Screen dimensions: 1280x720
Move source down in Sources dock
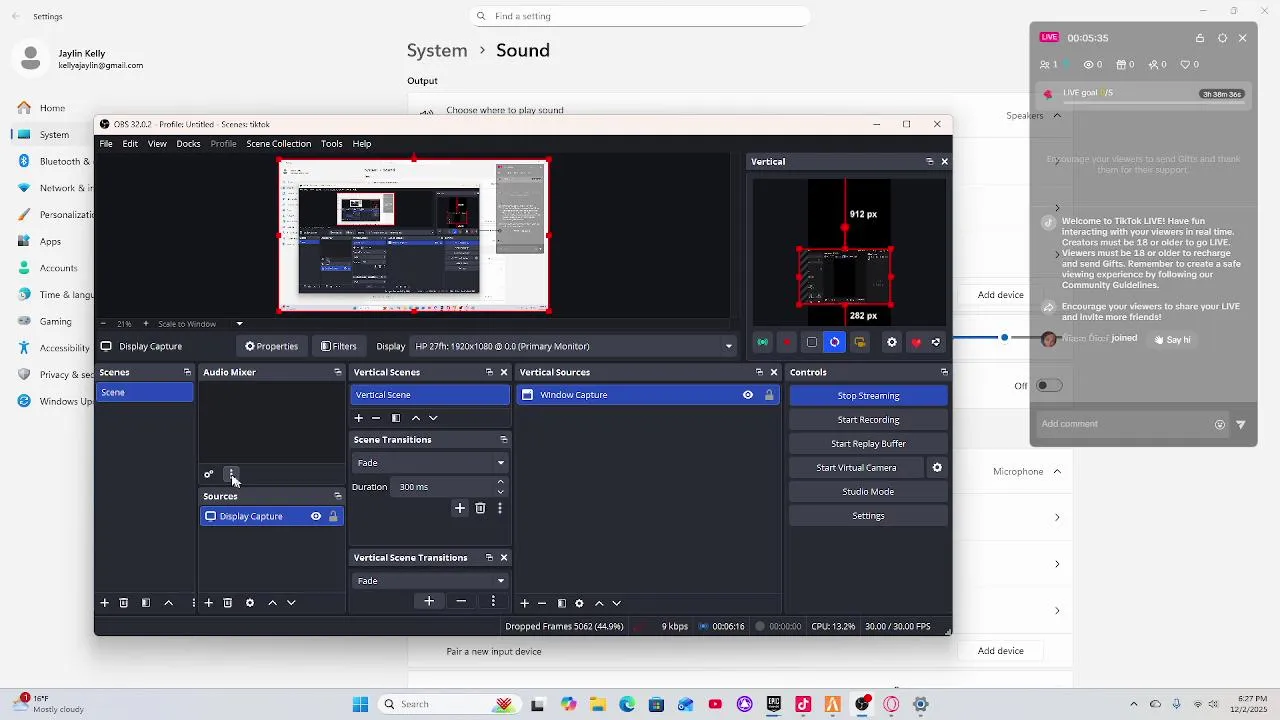click(291, 603)
